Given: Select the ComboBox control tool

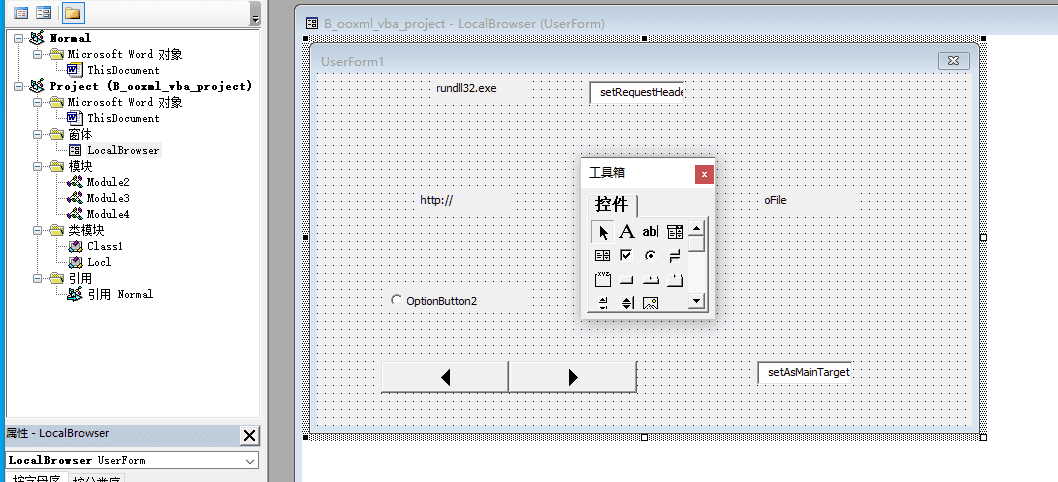Looking at the screenshot, I should (x=675, y=232).
